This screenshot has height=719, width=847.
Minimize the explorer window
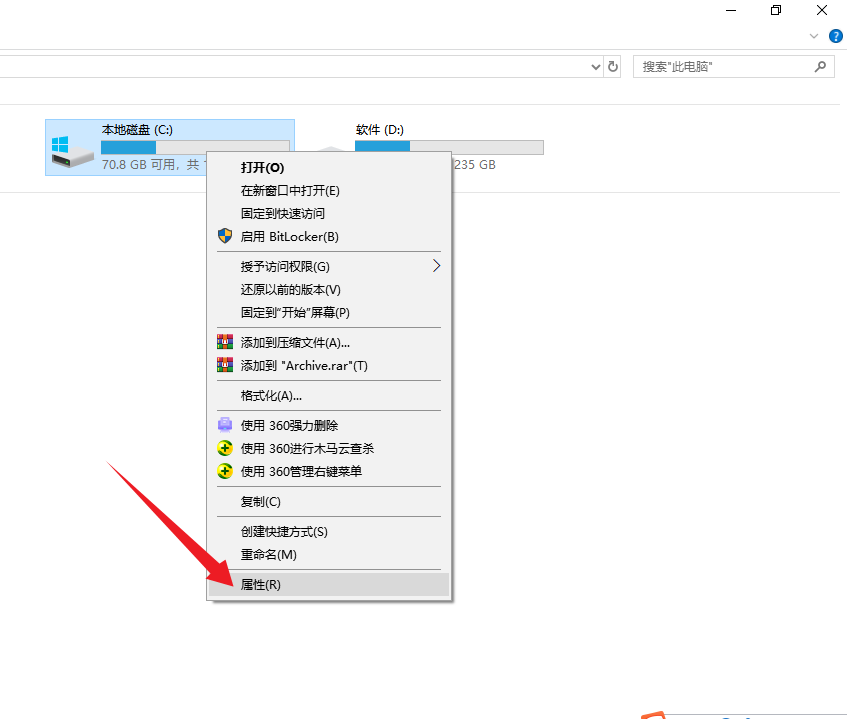[x=731, y=10]
